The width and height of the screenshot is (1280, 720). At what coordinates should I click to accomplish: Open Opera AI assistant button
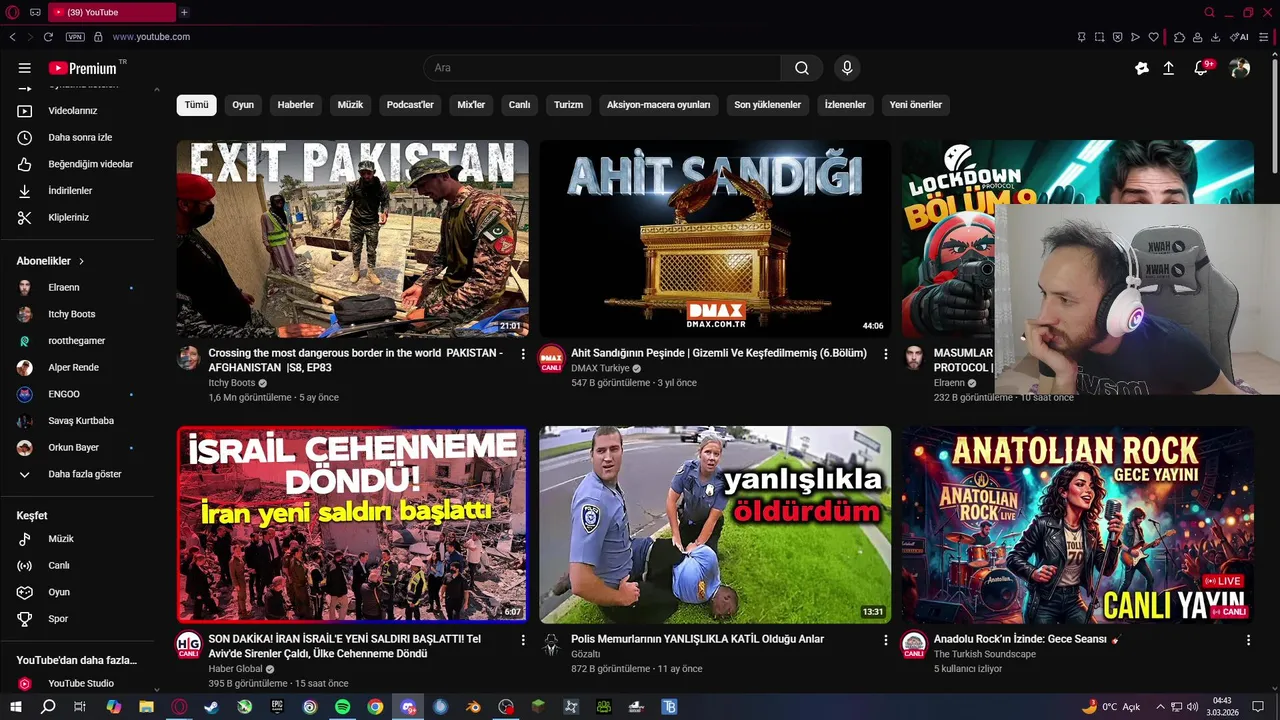(x=1239, y=37)
